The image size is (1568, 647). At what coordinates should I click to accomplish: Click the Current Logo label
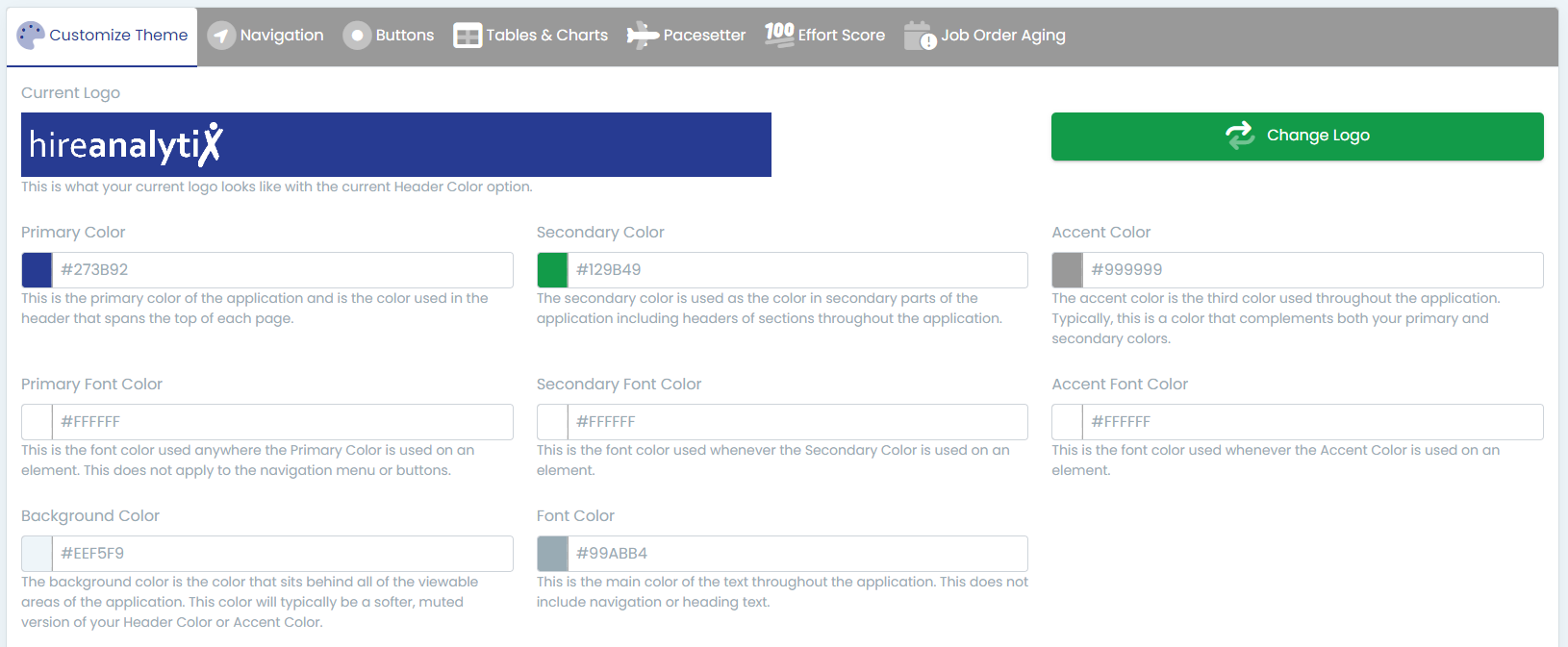click(x=70, y=93)
